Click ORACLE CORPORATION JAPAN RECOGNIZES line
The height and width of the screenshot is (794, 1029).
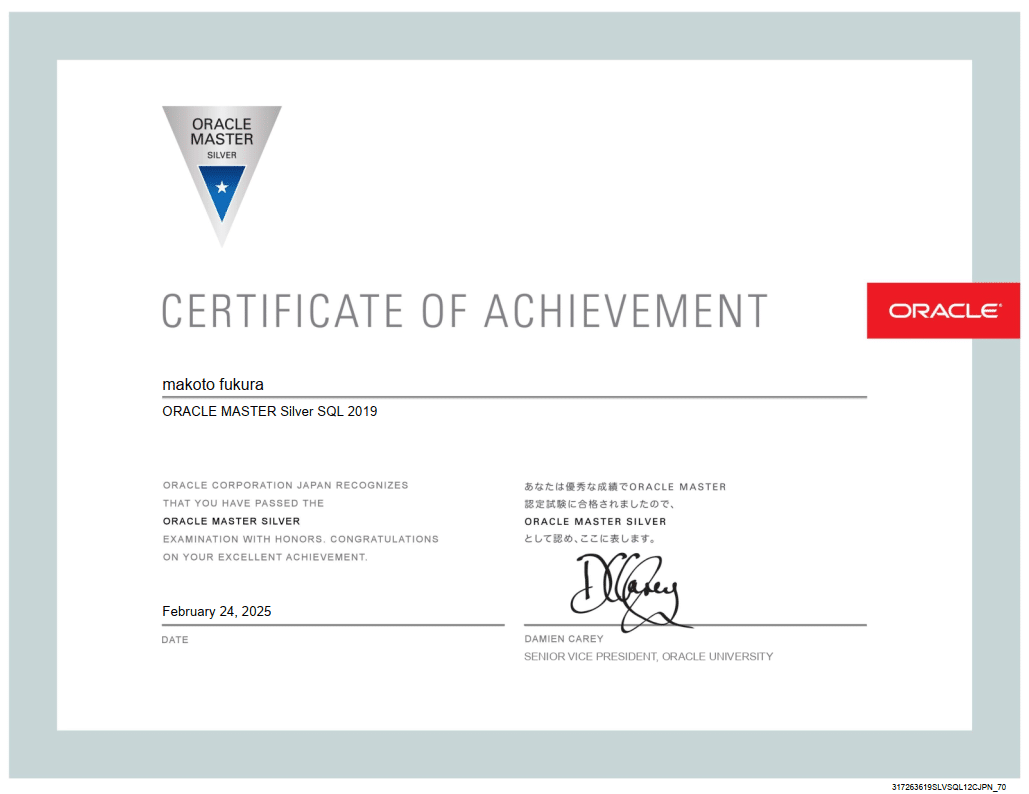[x=285, y=485]
